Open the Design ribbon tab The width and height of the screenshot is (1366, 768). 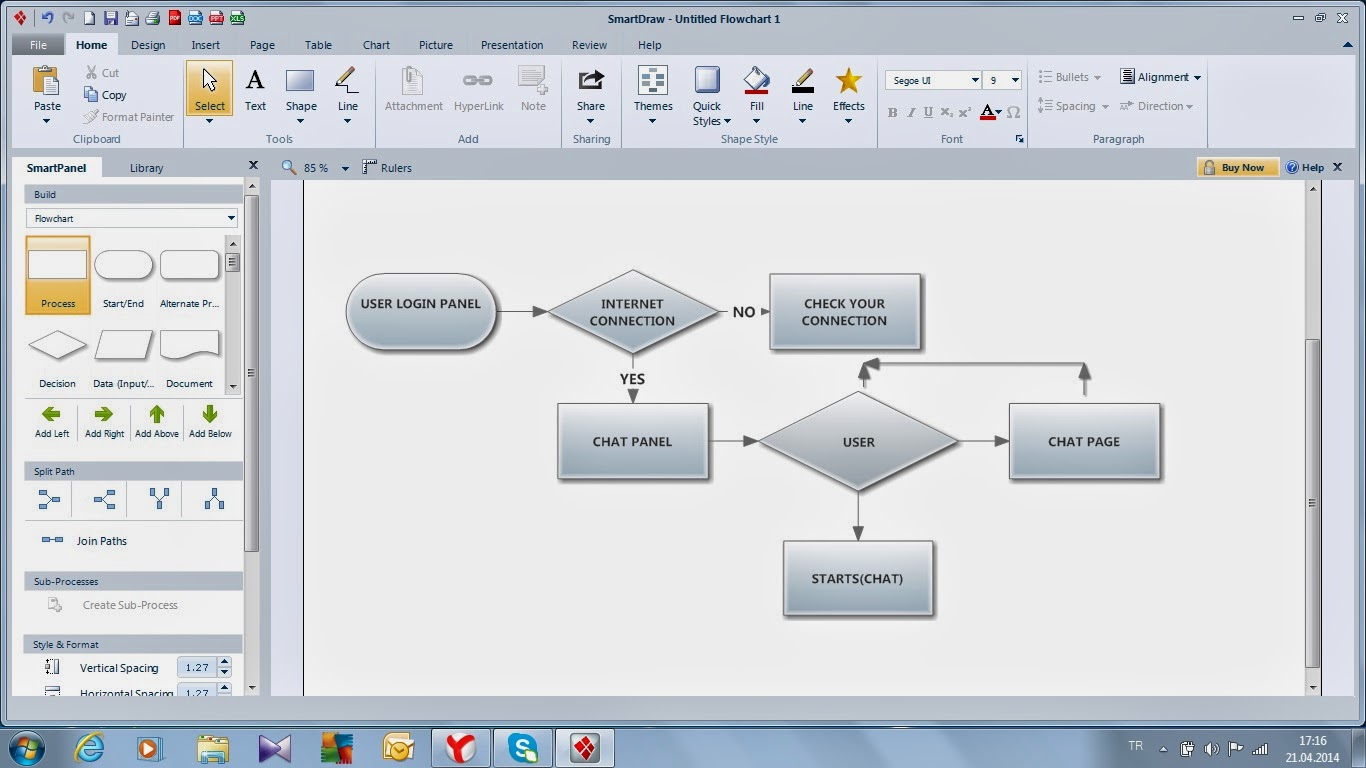148,45
